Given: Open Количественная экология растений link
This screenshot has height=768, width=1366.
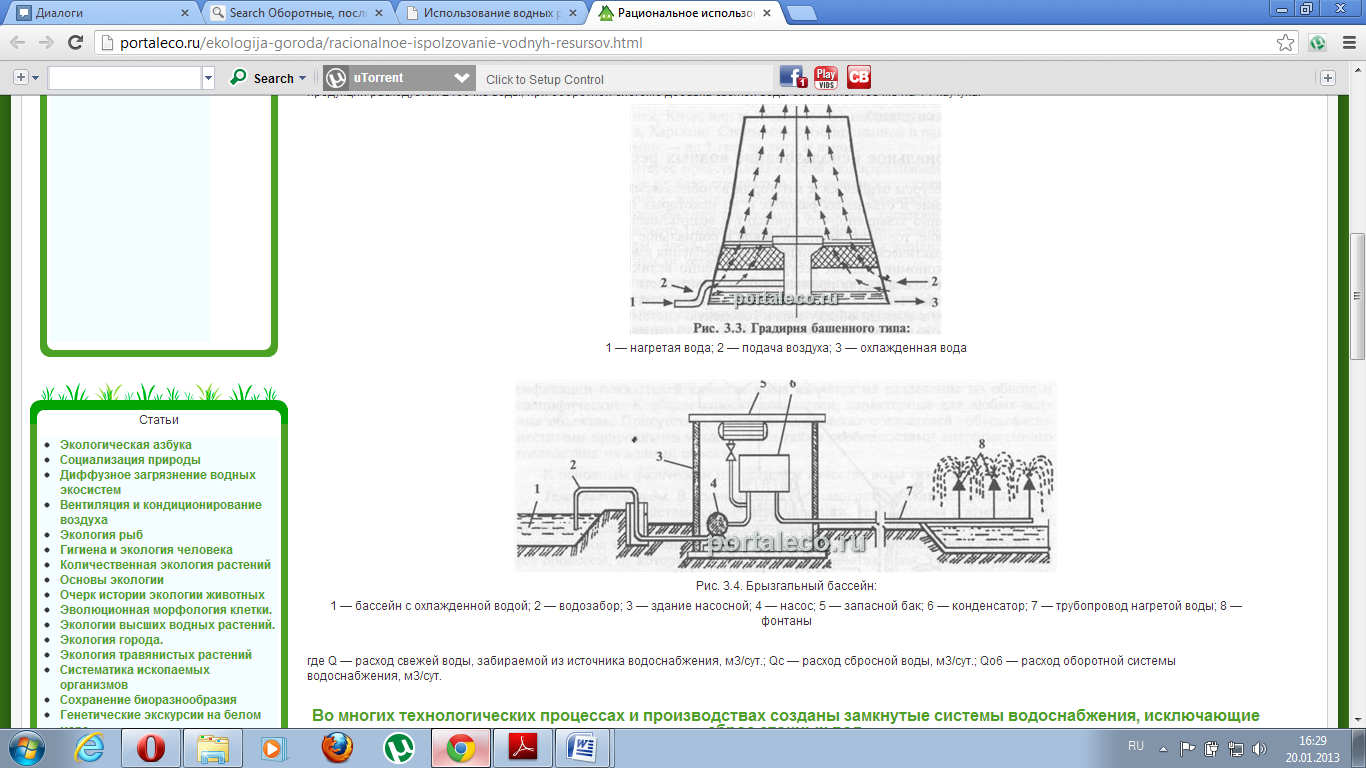Looking at the screenshot, I should tap(165, 565).
